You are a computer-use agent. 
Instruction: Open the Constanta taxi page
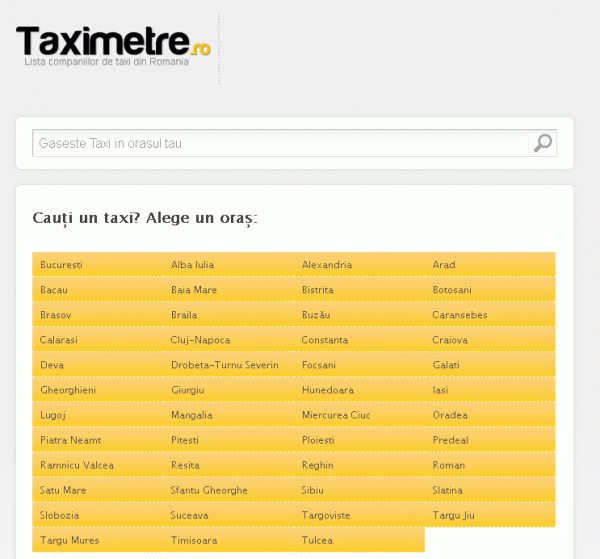pyautogui.click(x=325, y=340)
